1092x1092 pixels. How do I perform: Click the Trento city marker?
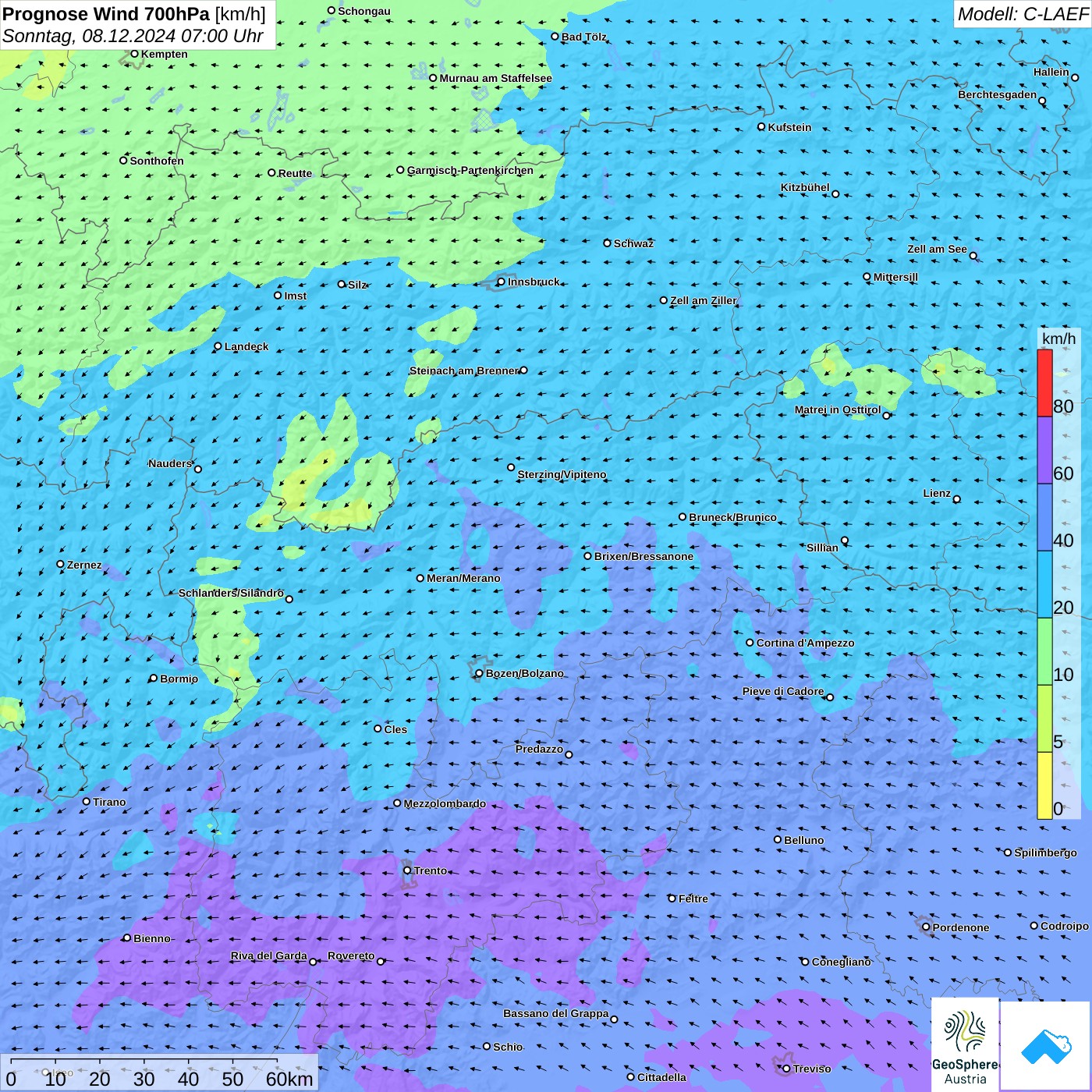(x=407, y=870)
